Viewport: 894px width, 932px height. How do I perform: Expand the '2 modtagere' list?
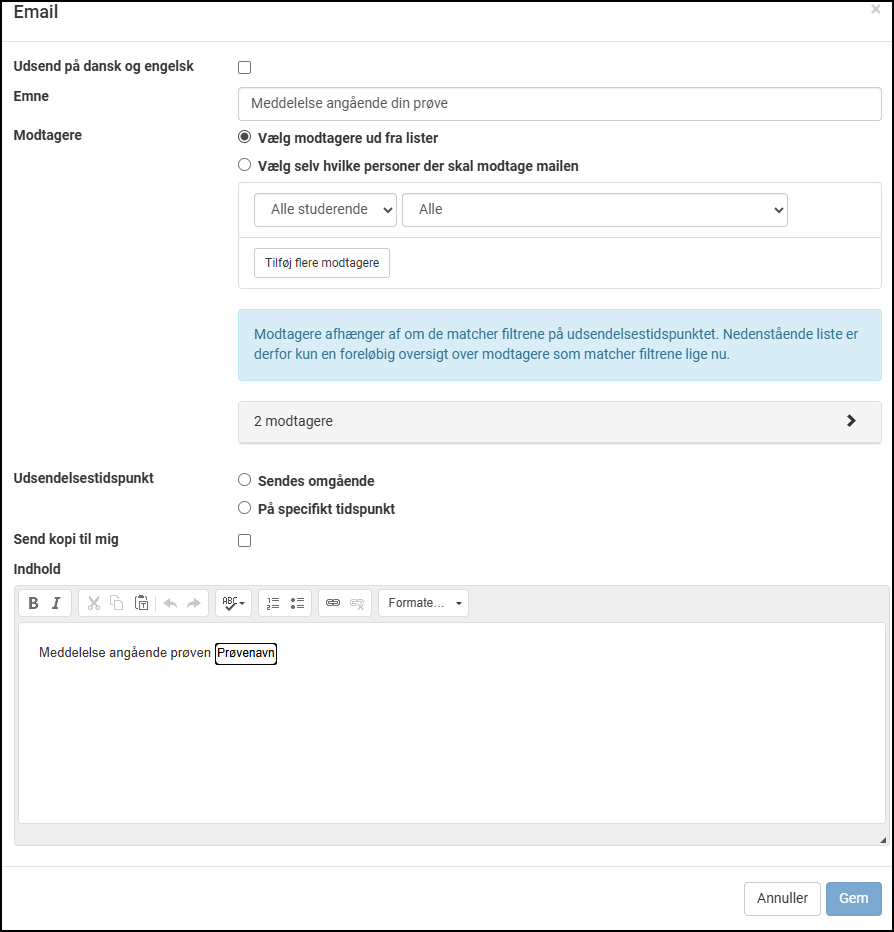point(559,421)
